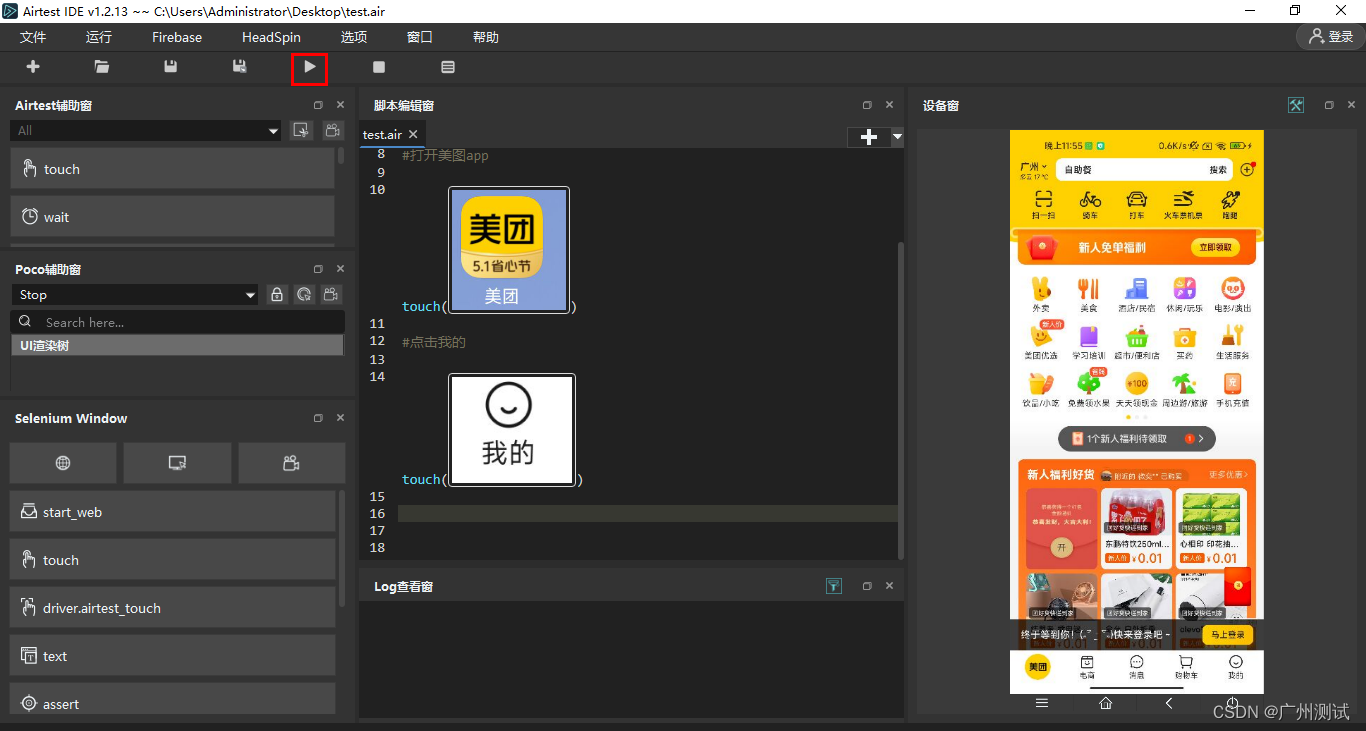Close the test.air tab

click(x=413, y=134)
